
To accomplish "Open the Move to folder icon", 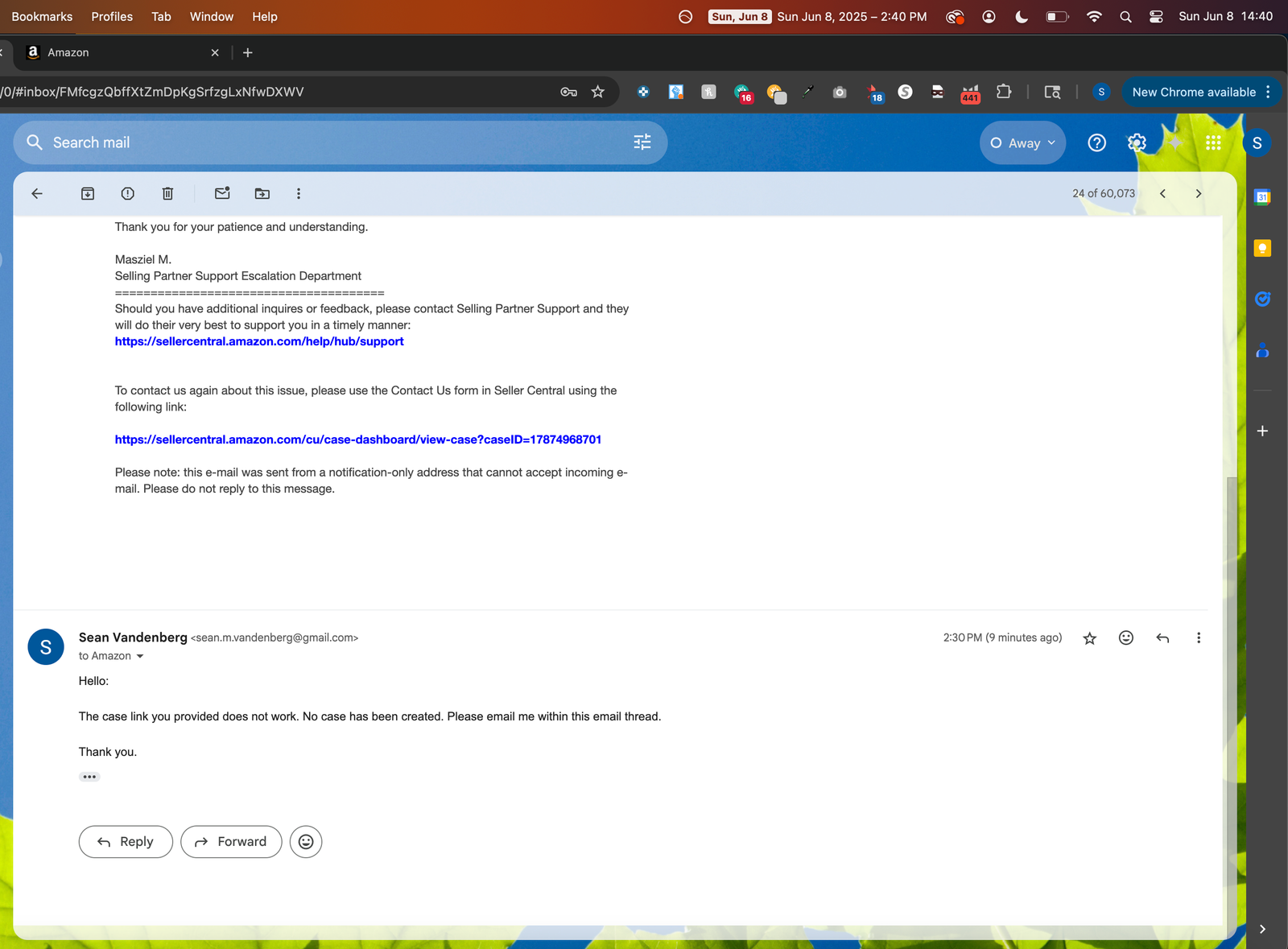I will pos(262,193).
